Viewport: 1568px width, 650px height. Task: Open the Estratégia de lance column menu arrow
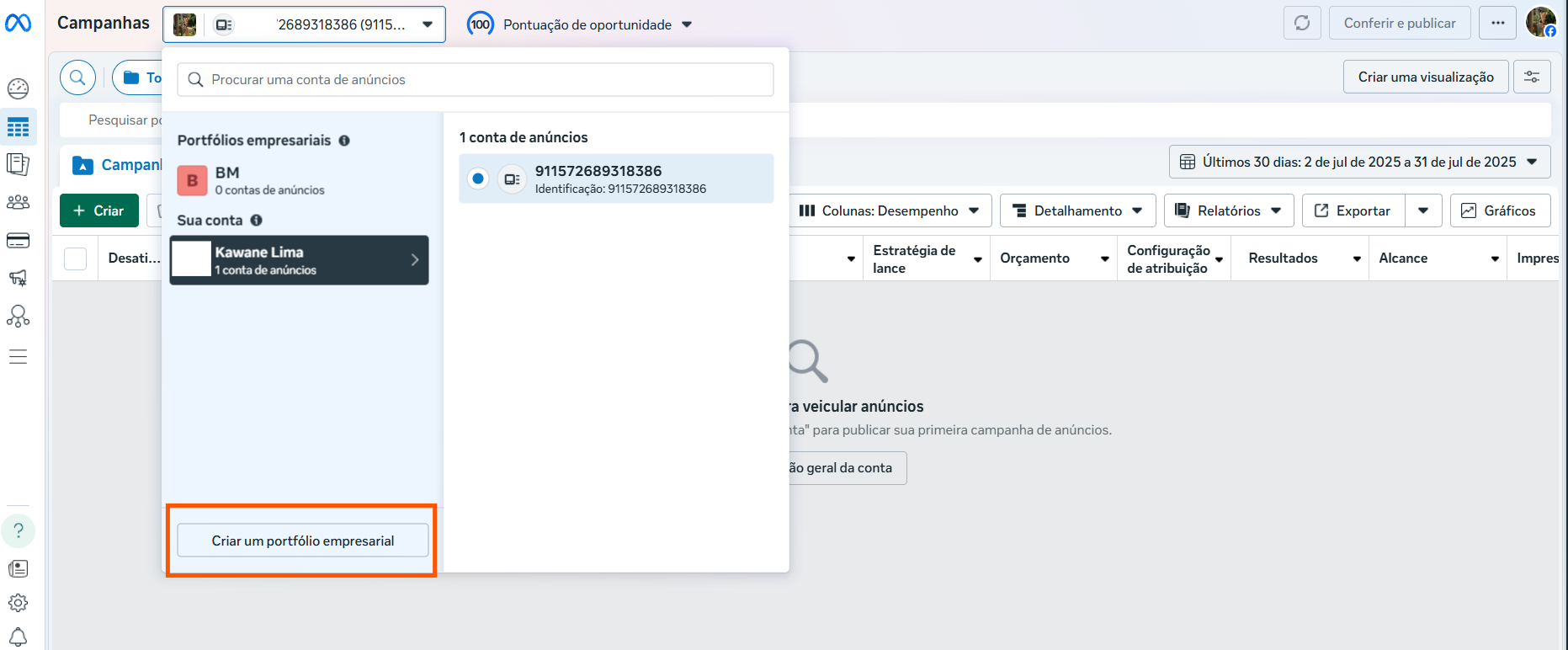click(978, 259)
